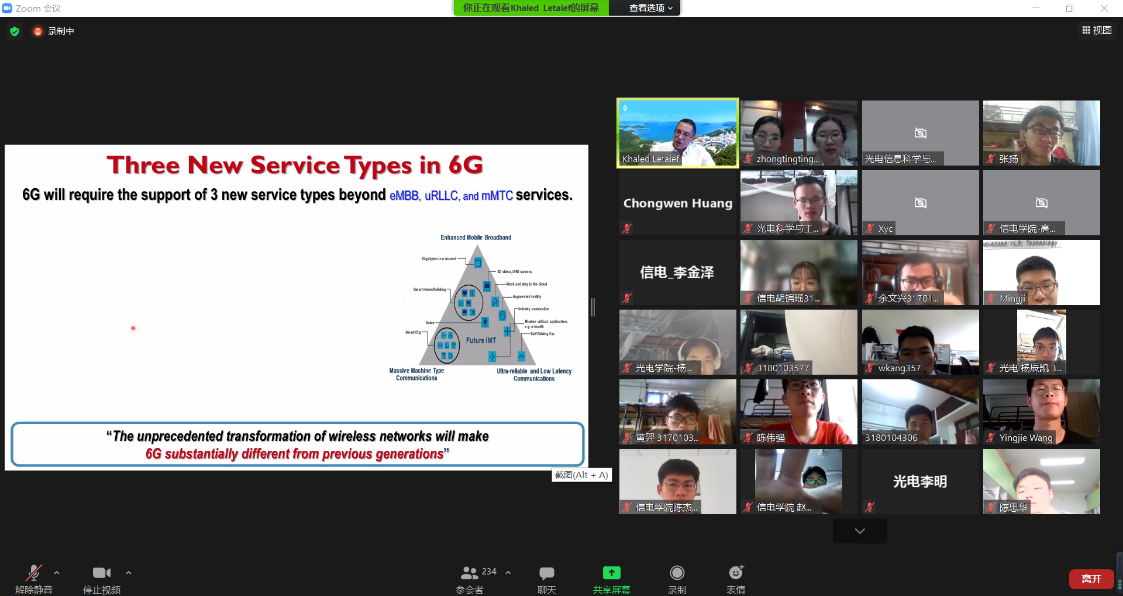Click the green encryption shield icon
Viewport: 1123px width, 596px height.
(14, 31)
